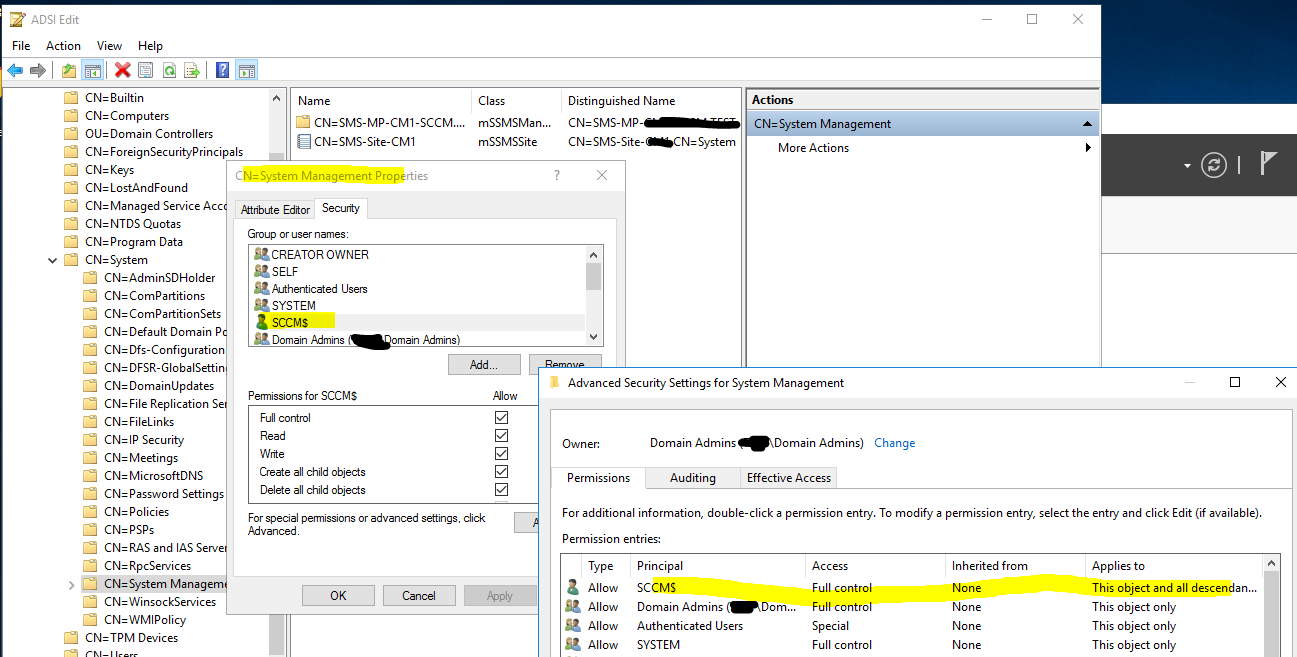
Task: Toggle Create all child objects permission
Action: pyautogui.click(x=503, y=471)
